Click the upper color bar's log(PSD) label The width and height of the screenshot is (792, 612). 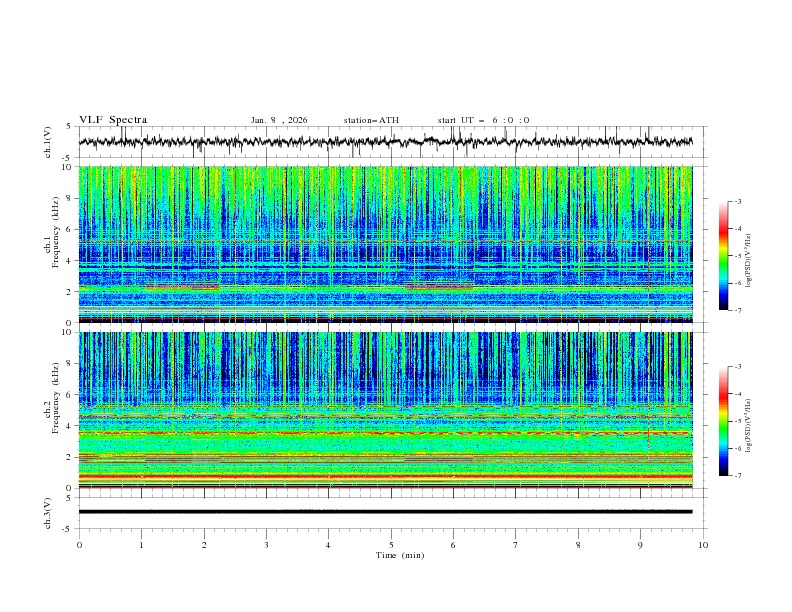pyautogui.click(x=749, y=261)
